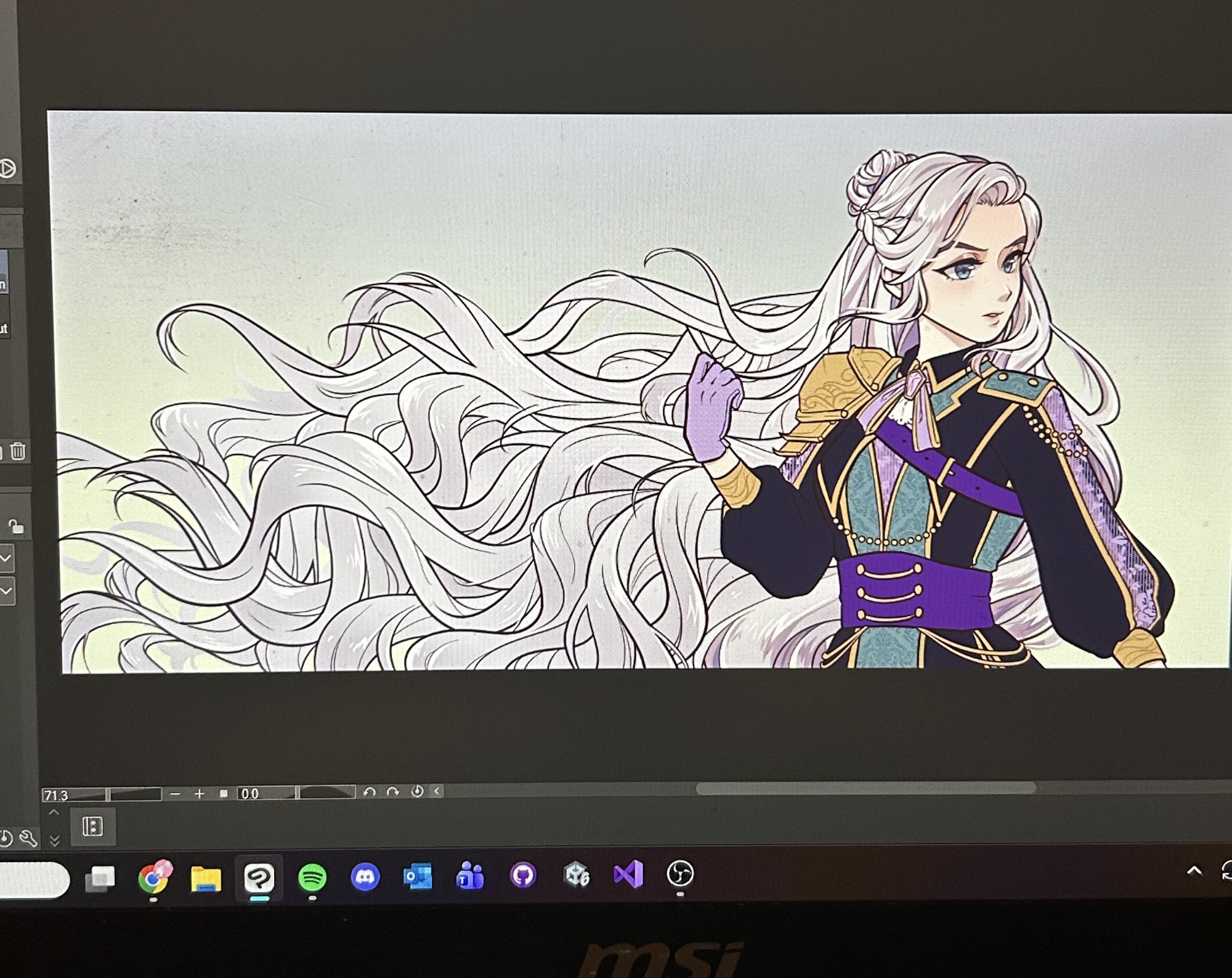Rotate canvas right with clockwise arrow
This screenshot has width=1232, height=978.
click(x=393, y=793)
